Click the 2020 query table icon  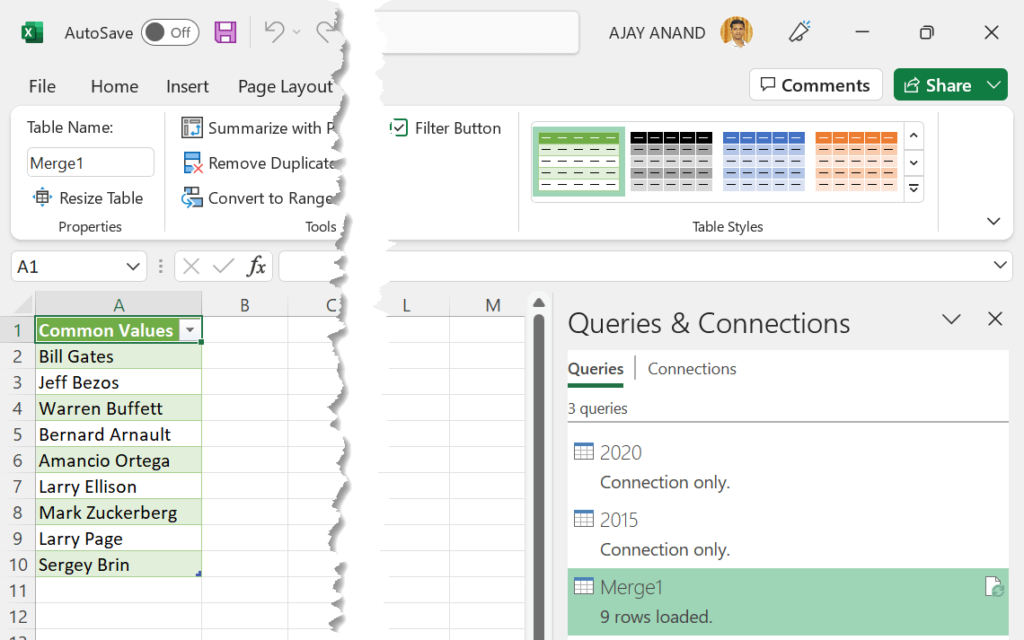tap(583, 452)
